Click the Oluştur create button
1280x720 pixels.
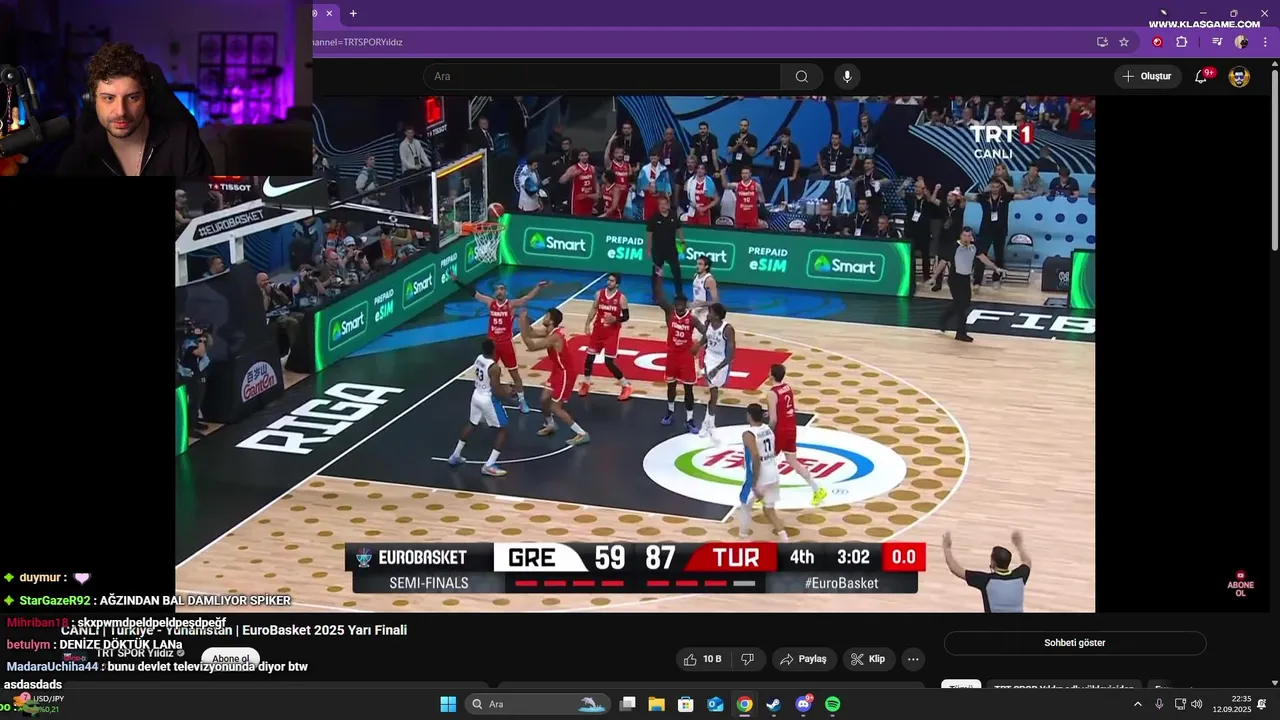tap(1147, 76)
